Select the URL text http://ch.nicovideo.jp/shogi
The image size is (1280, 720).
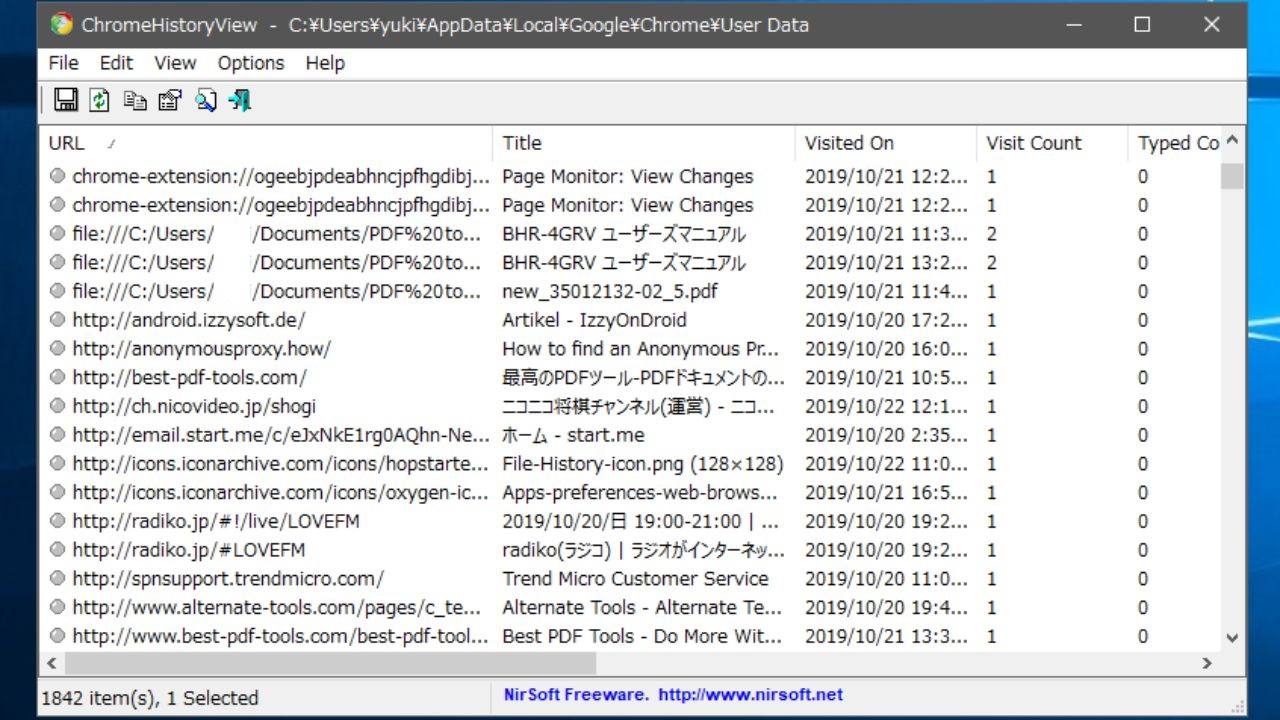click(x=194, y=406)
